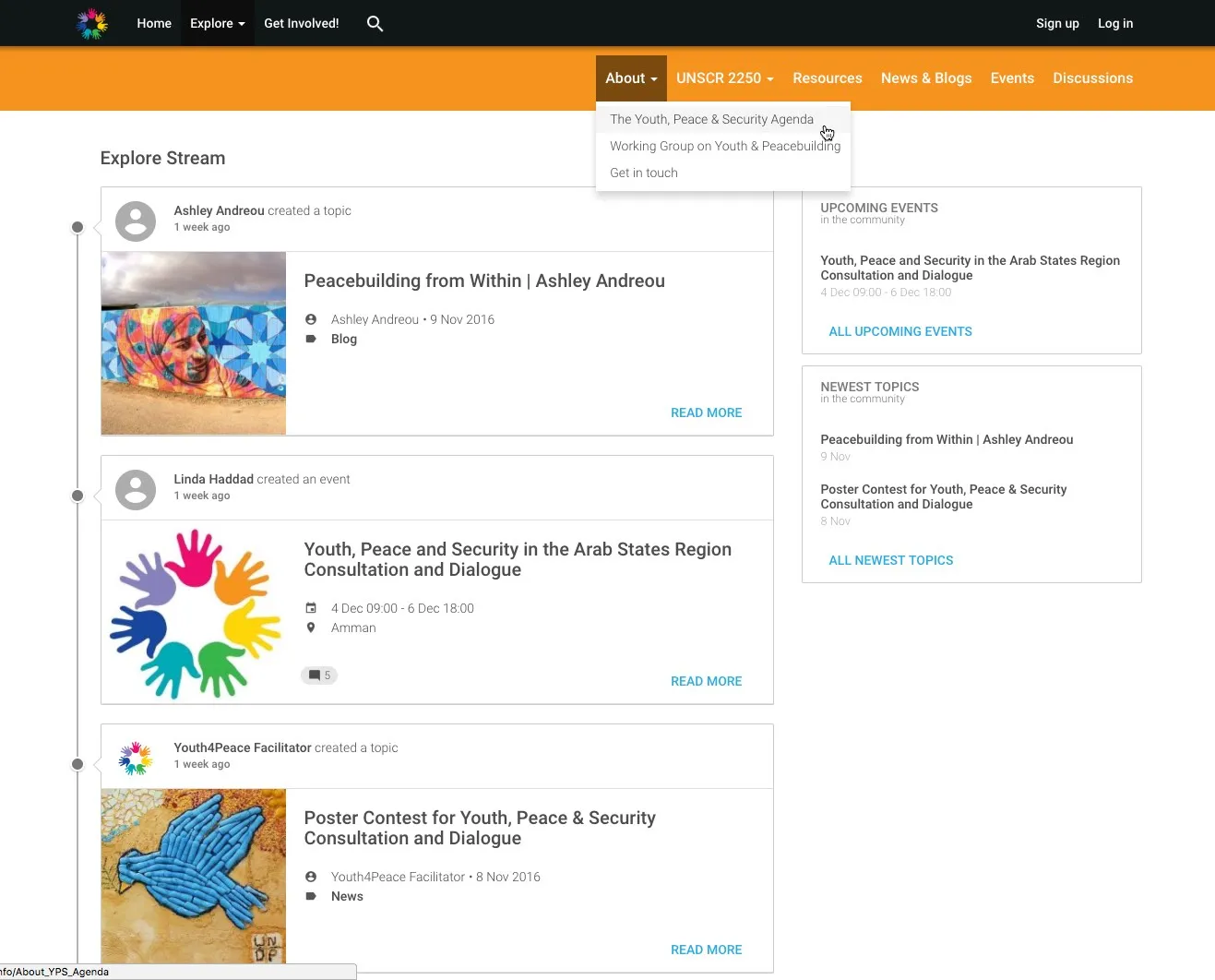This screenshot has height=980, width=1215.
Task: Open the comments bubble showing 5
Action: (319, 675)
